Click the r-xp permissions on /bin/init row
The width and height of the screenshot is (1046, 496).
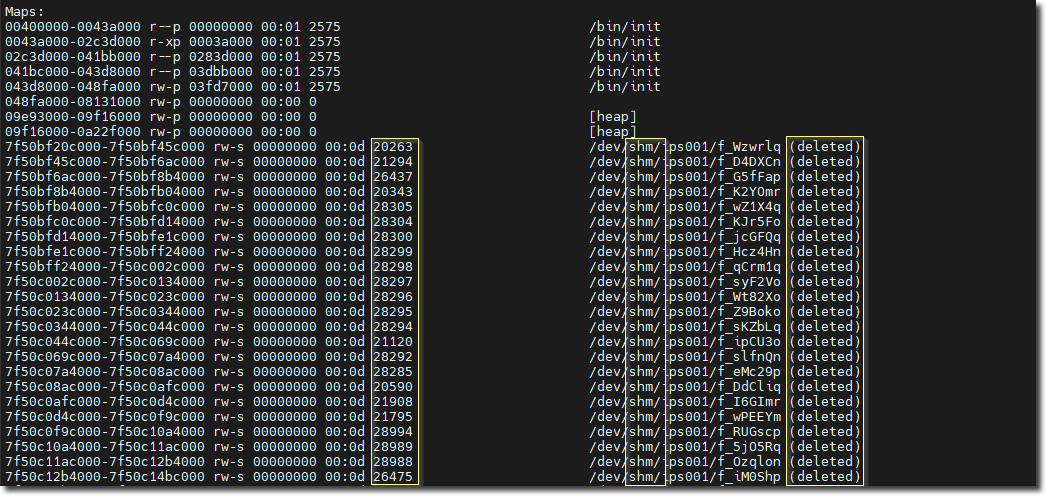pos(164,42)
